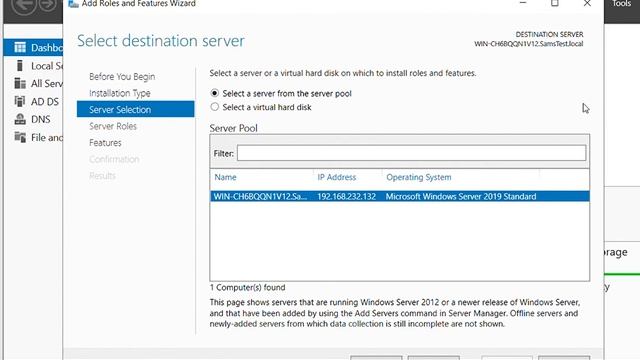
Task: Open the DNS sidebar icon
Action: [x=20, y=119]
